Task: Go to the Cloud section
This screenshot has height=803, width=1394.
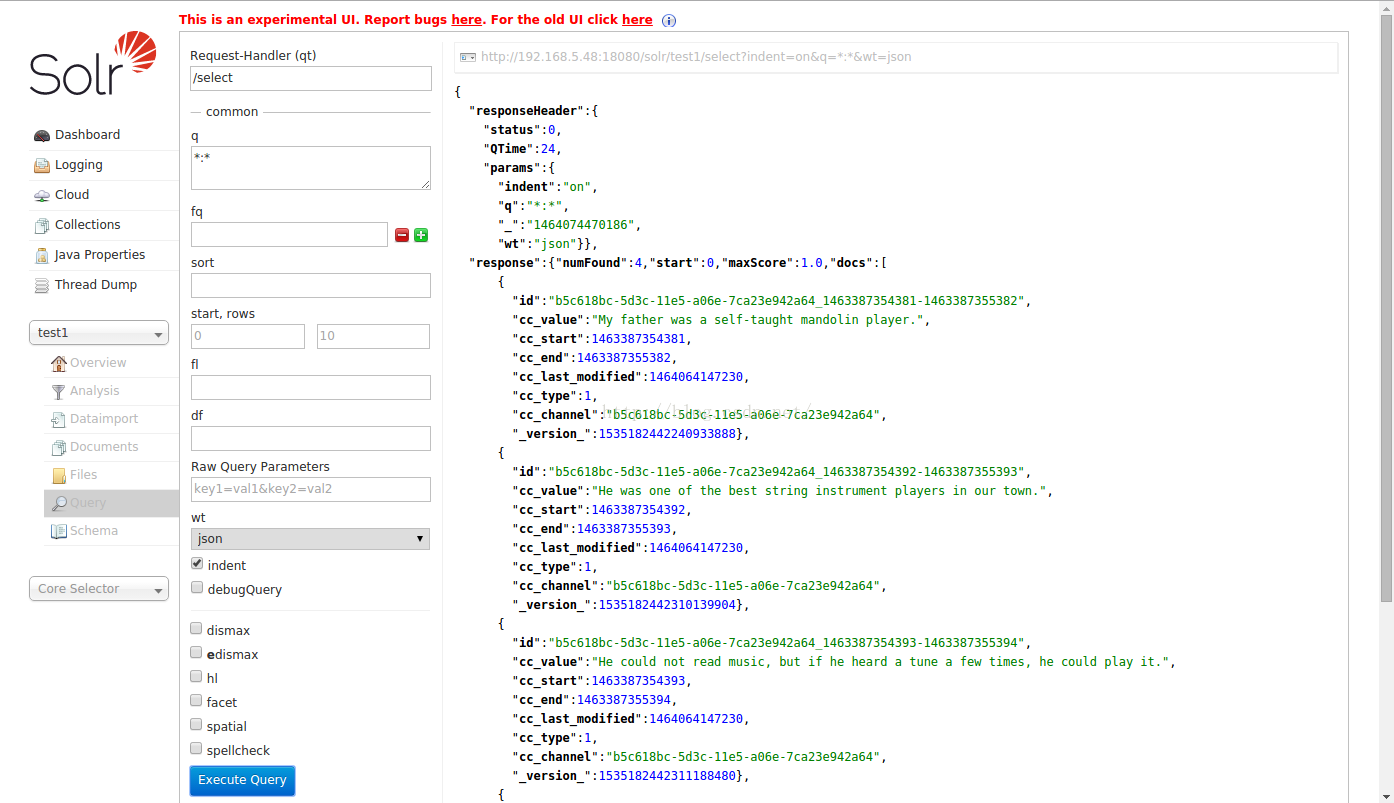Action: tap(72, 195)
